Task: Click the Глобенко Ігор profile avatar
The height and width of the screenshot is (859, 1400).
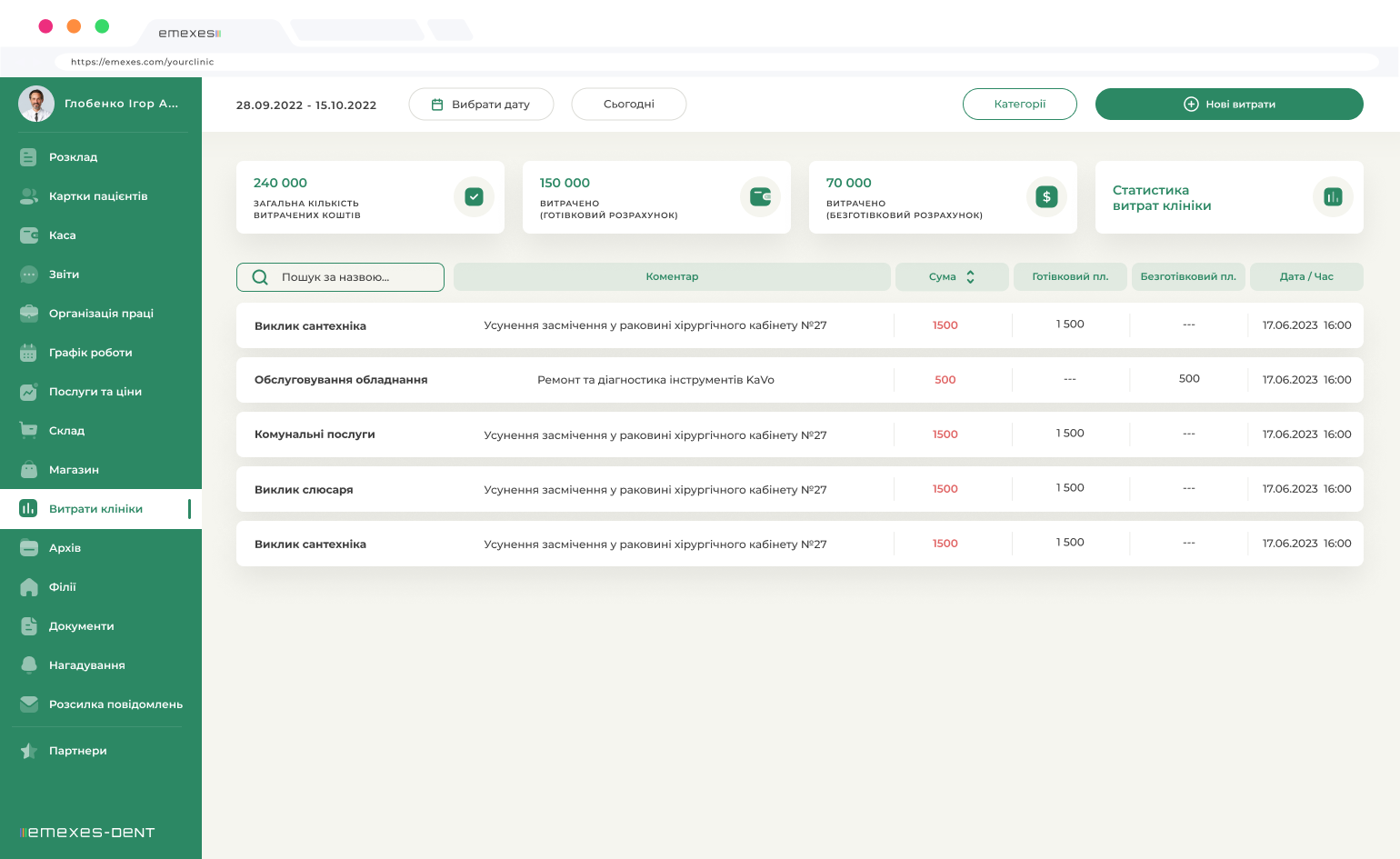Action: [36, 104]
